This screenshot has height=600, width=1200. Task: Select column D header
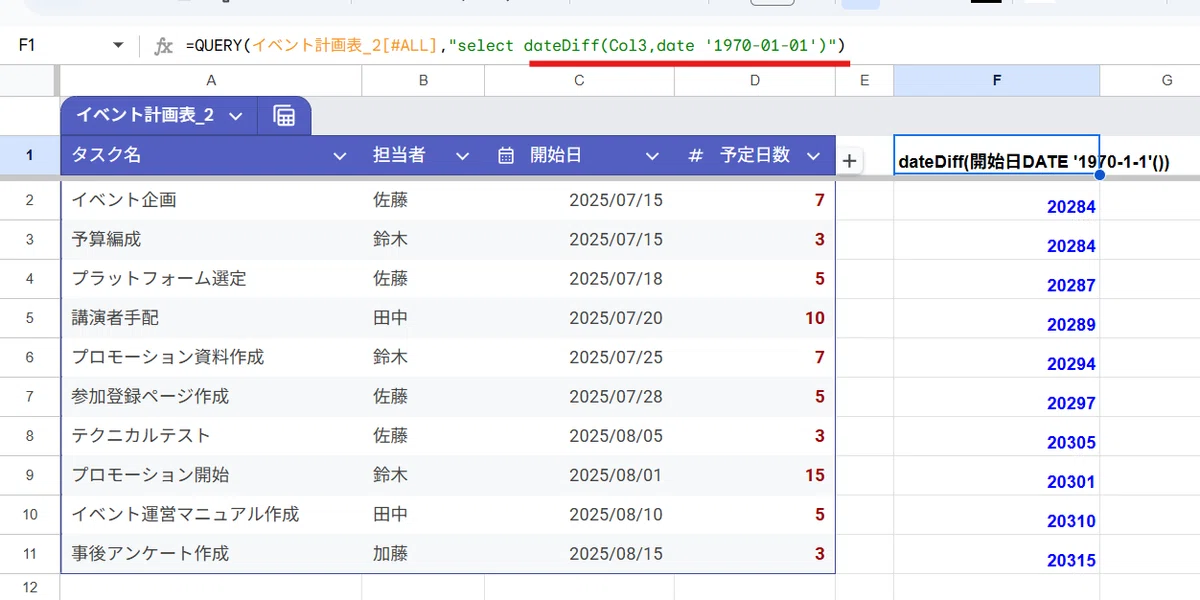coord(754,81)
